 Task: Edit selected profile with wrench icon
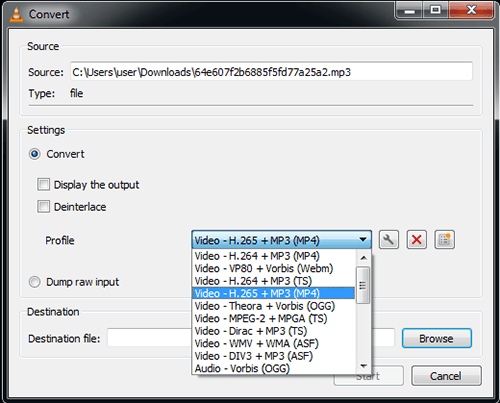(389, 240)
